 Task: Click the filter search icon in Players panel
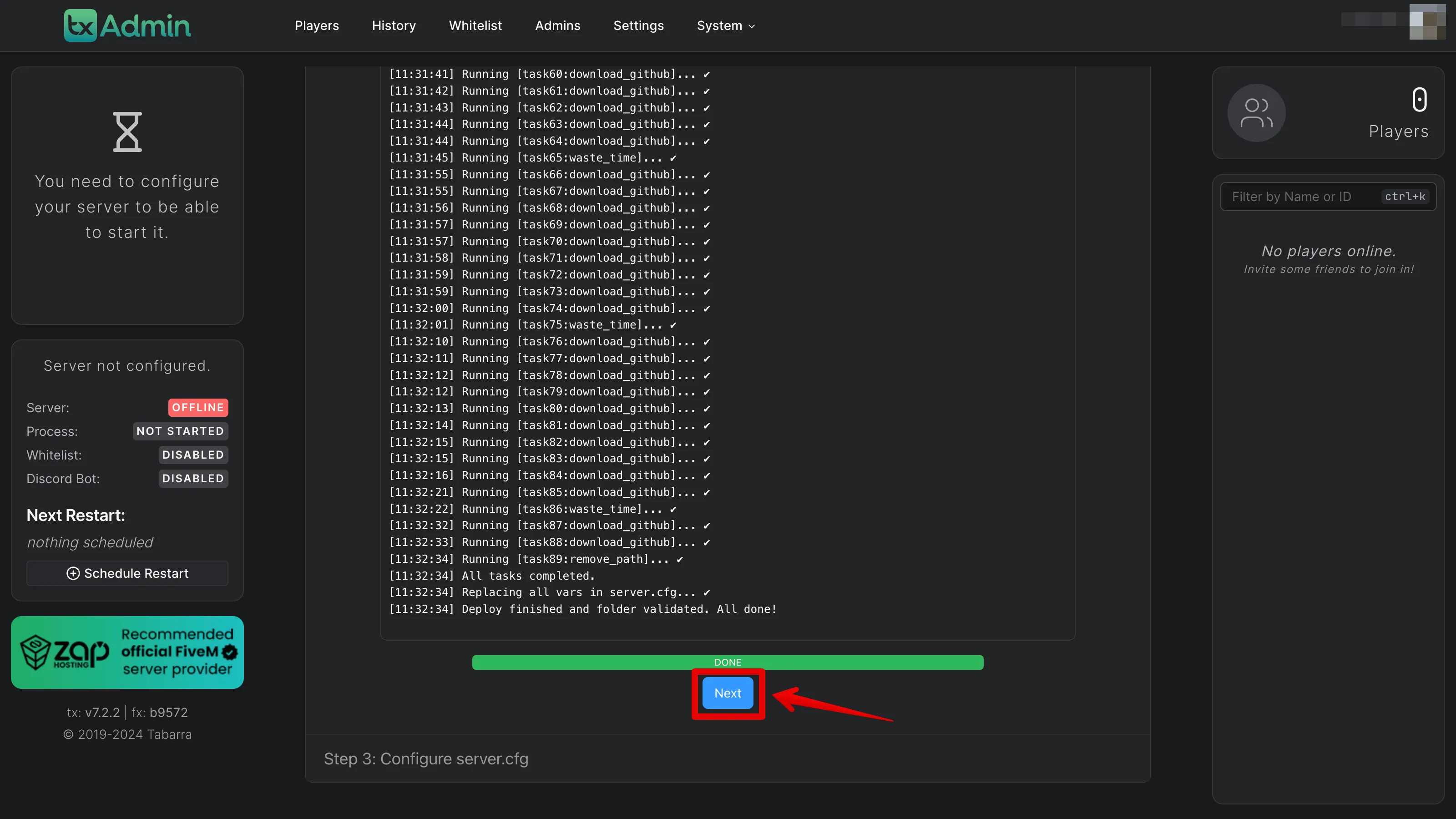1328,197
